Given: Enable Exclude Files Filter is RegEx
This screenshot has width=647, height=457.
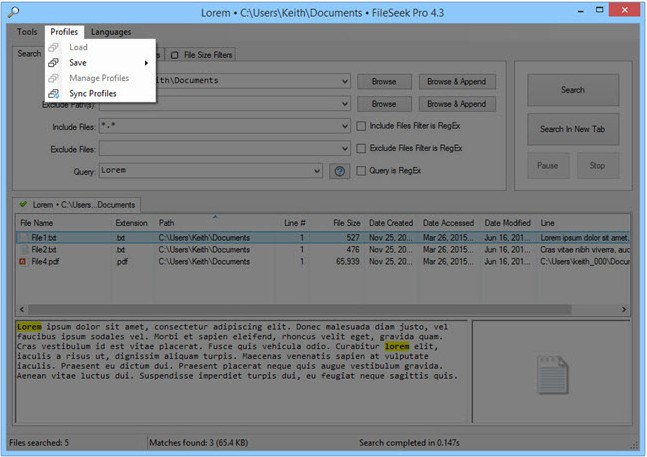Looking at the screenshot, I should [x=361, y=148].
